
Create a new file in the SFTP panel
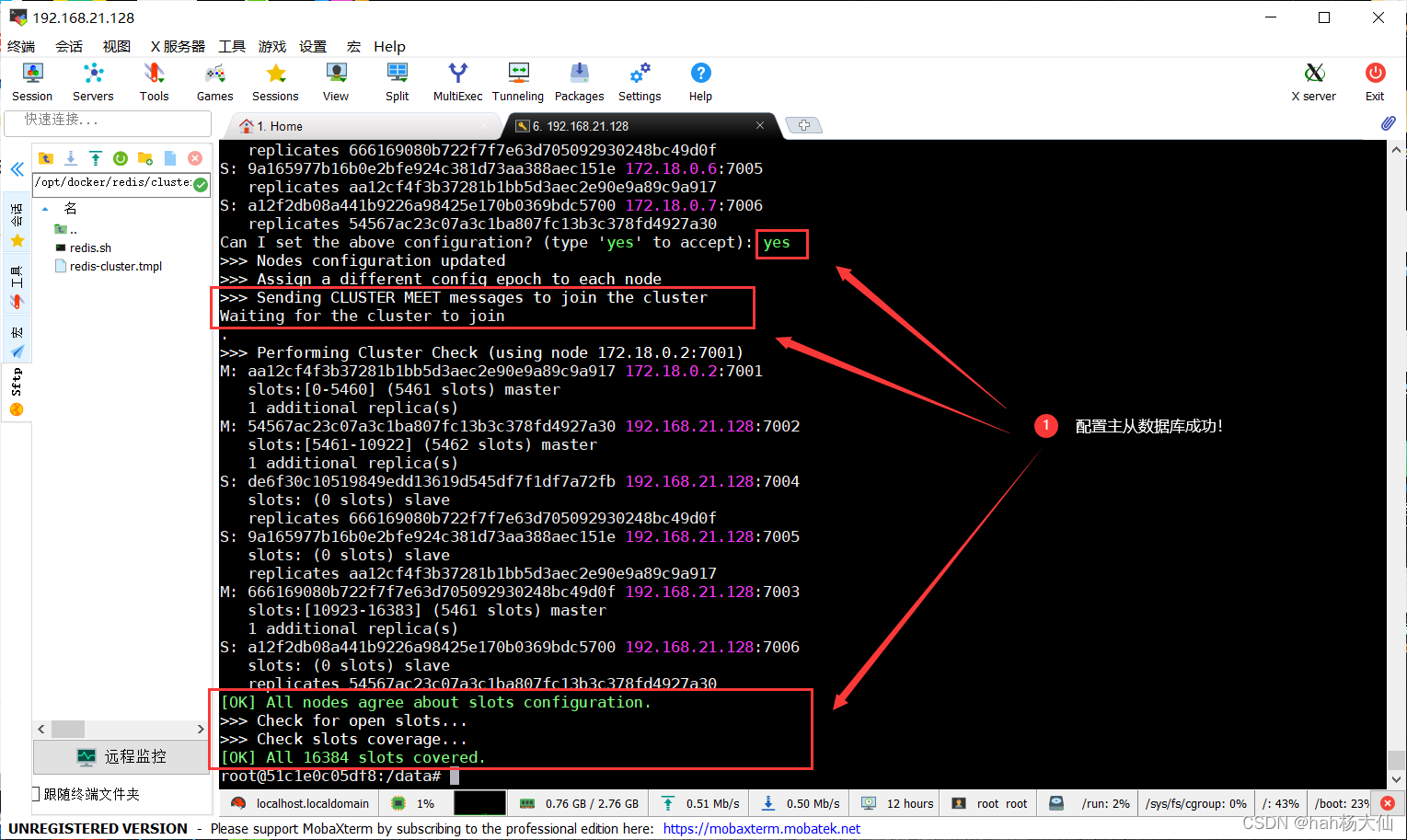tap(170, 158)
